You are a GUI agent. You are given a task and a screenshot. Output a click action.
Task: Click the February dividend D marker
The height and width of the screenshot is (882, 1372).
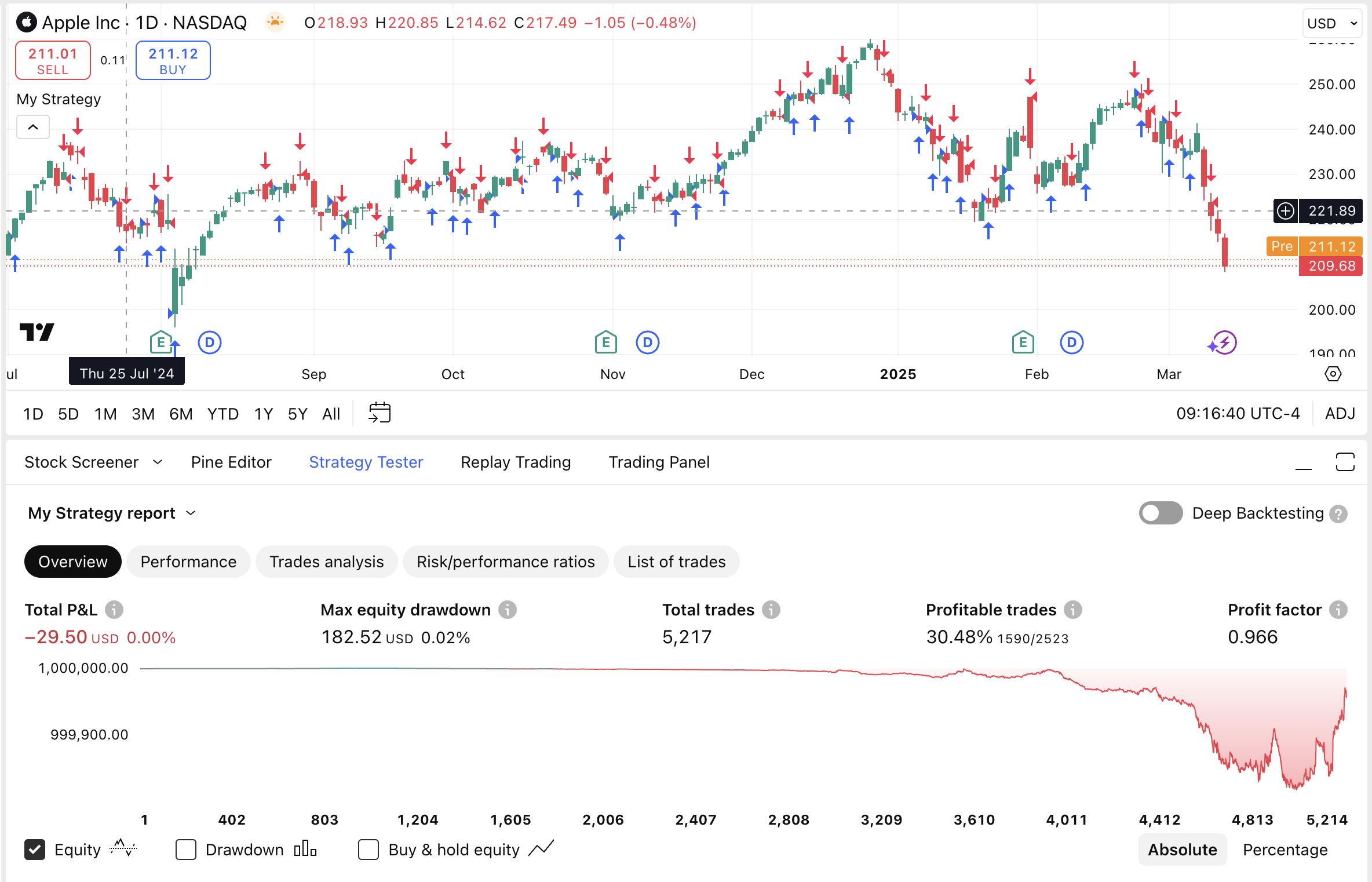pos(1071,342)
